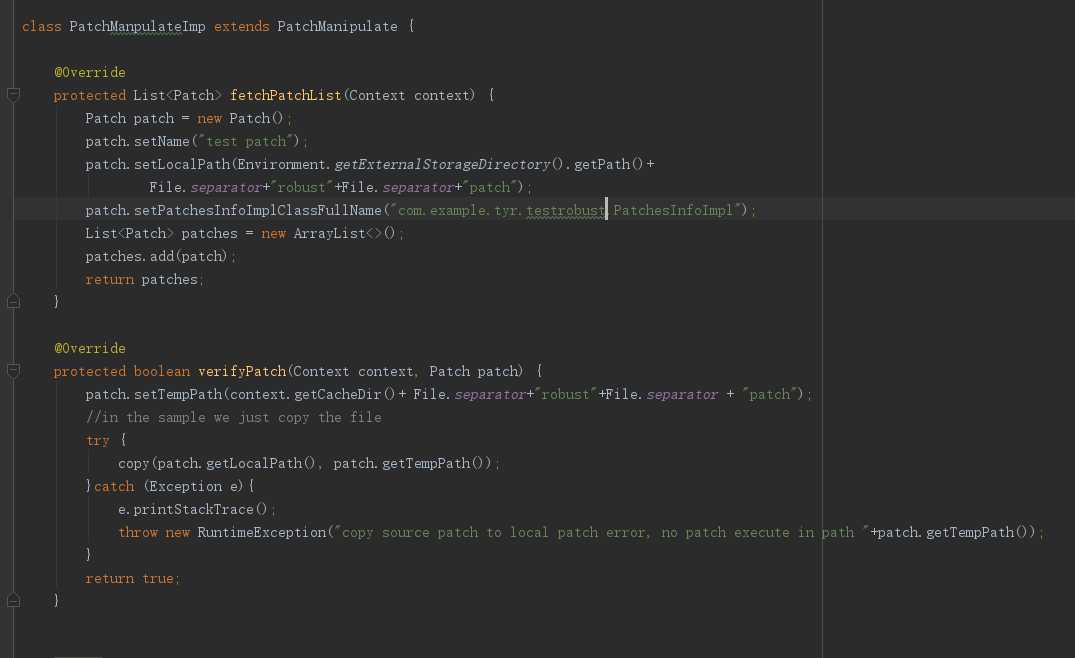Image resolution: width=1075 pixels, height=658 pixels.
Task: Click the extends keyword in class declaration
Action: [241, 26]
